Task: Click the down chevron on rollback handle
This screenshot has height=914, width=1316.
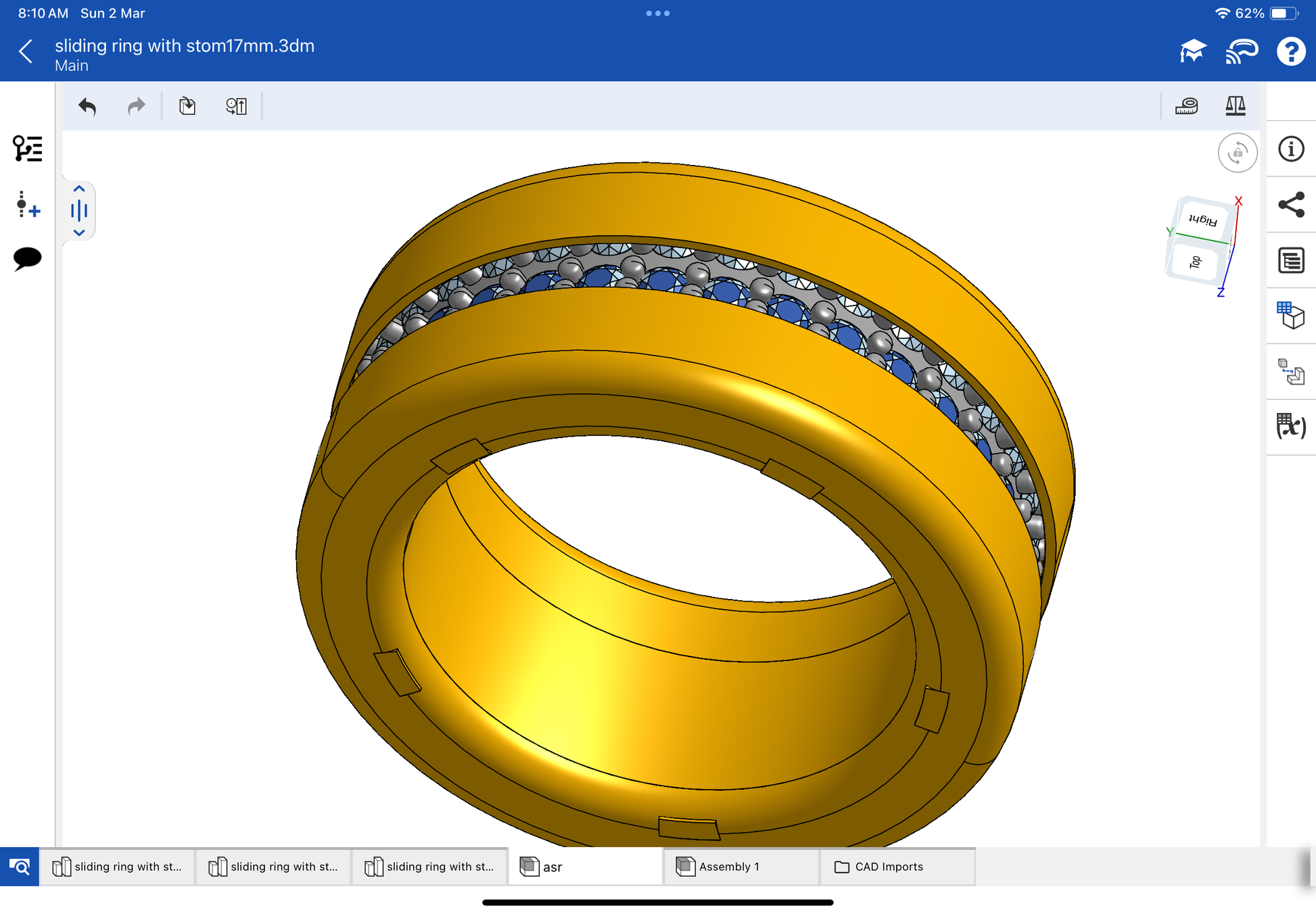Action: coord(79,233)
